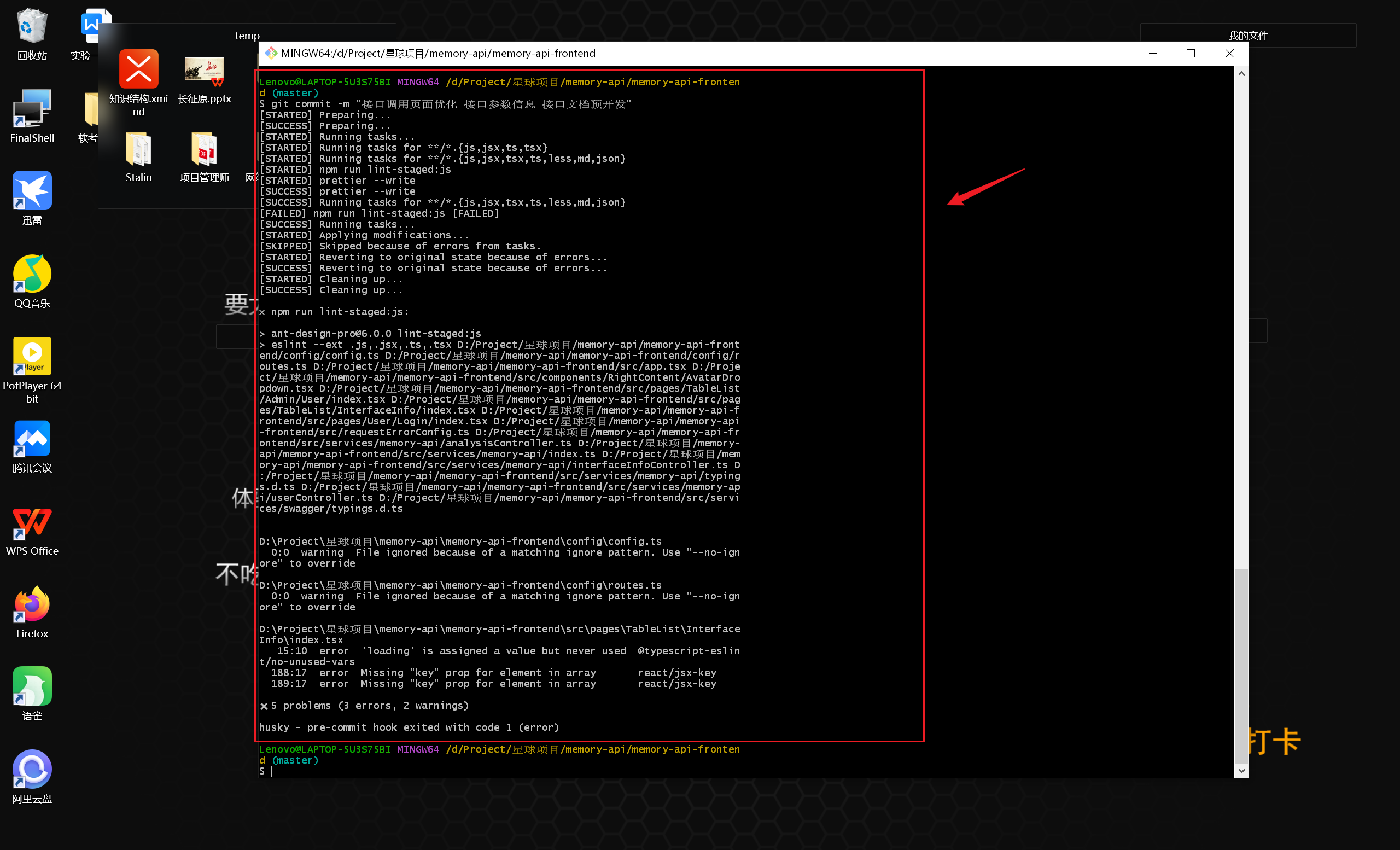Open the 知识结构.xmind file icon
Image resolution: width=1400 pixels, height=850 pixels.
pyautogui.click(x=139, y=84)
